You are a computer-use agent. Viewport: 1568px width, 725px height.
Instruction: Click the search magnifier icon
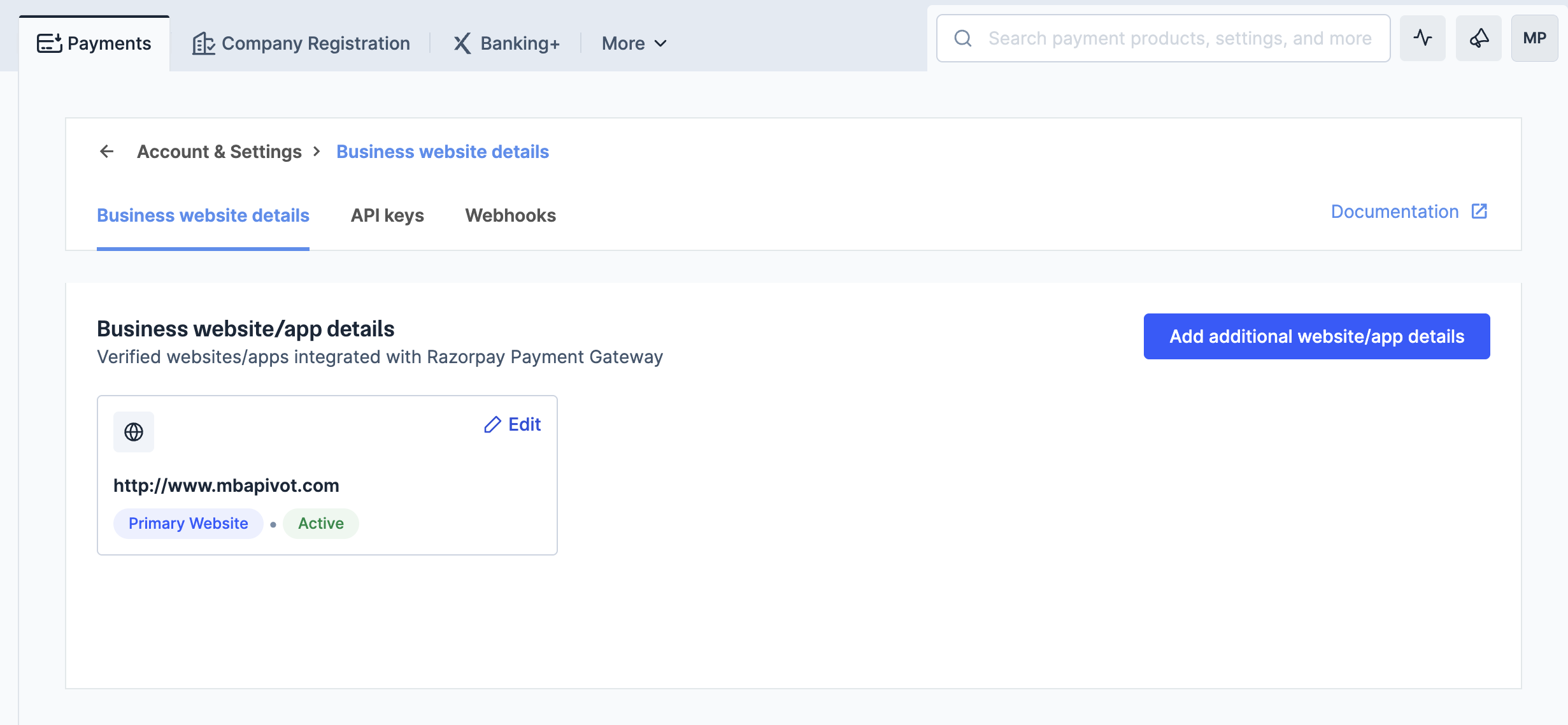pyautogui.click(x=963, y=38)
